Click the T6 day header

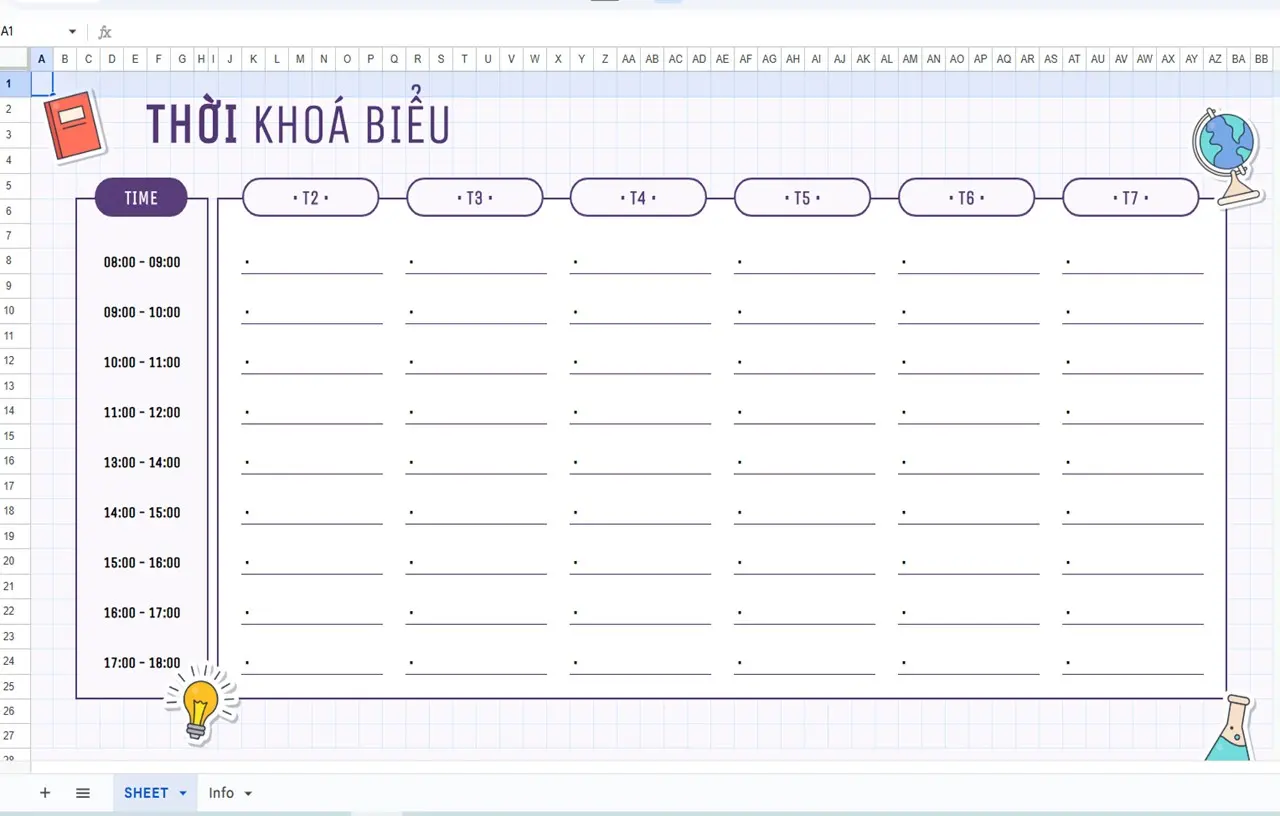click(x=967, y=197)
